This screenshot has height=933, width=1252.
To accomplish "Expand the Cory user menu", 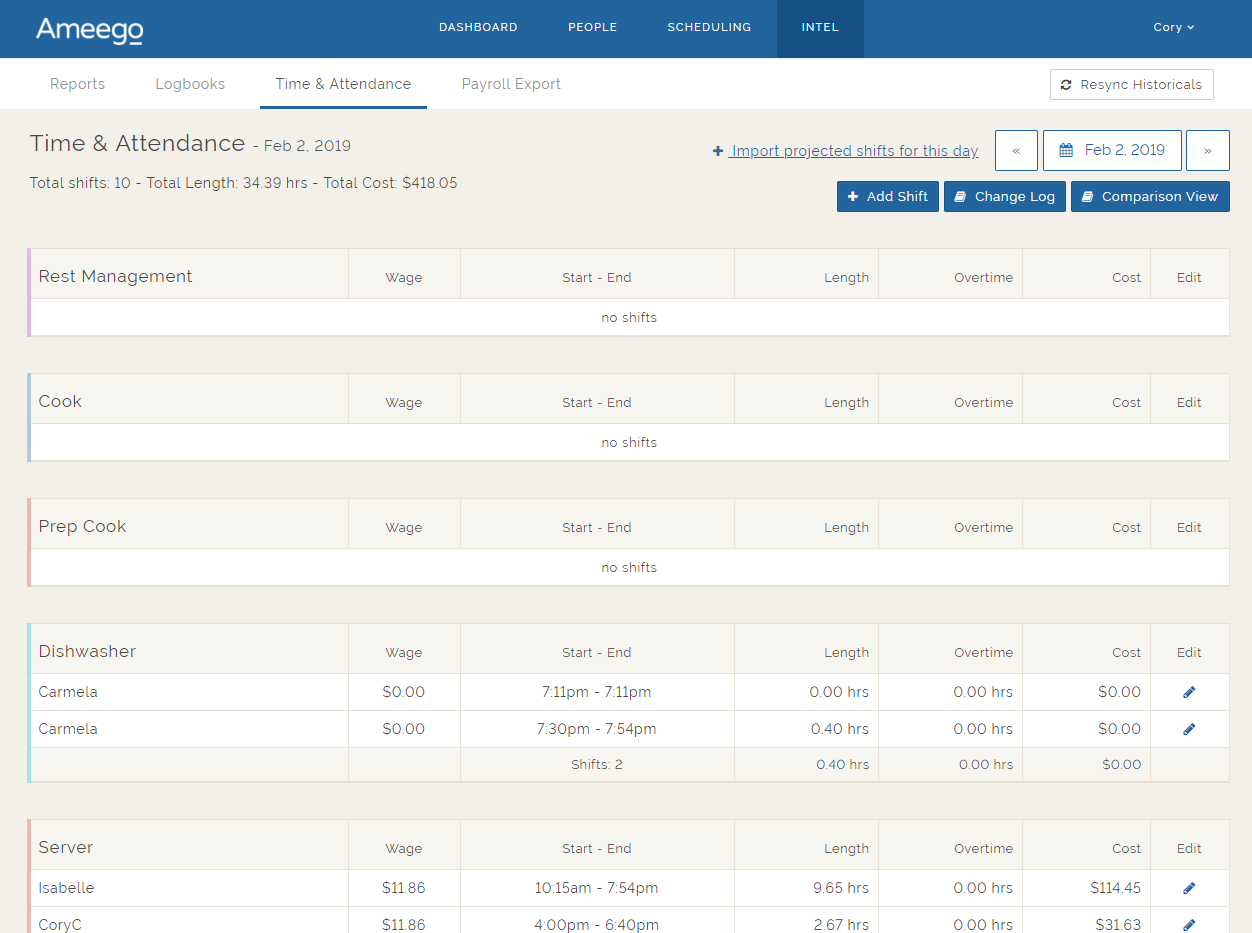I will coord(1173,28).
